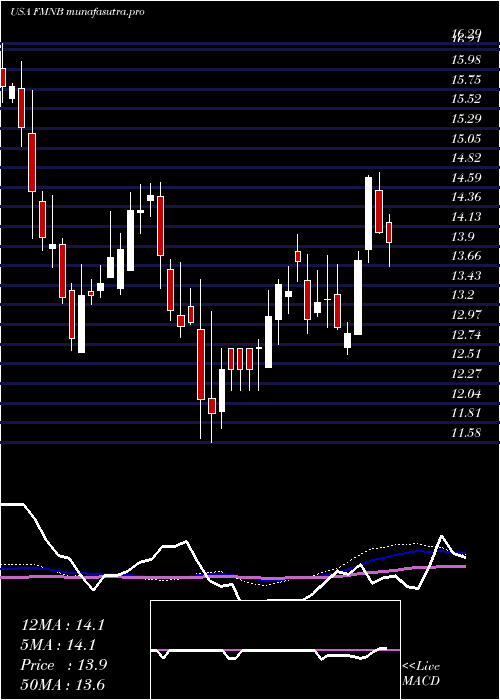Click the 15.05 price axis label

pyautogui.click(x=466, y=138)
